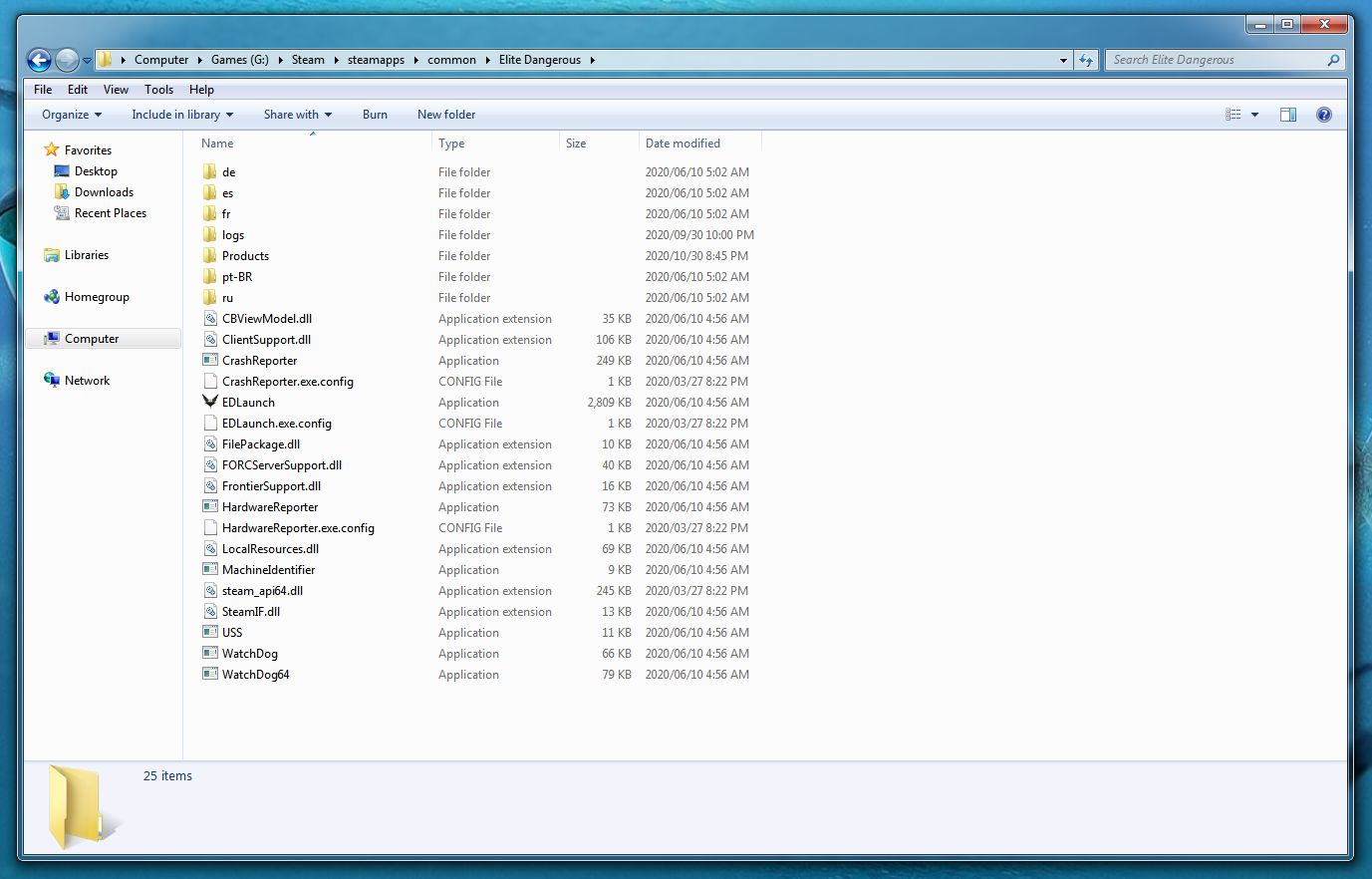Click the refresh button beside the address bar

pyautogui.click(x=1086, y=60)
